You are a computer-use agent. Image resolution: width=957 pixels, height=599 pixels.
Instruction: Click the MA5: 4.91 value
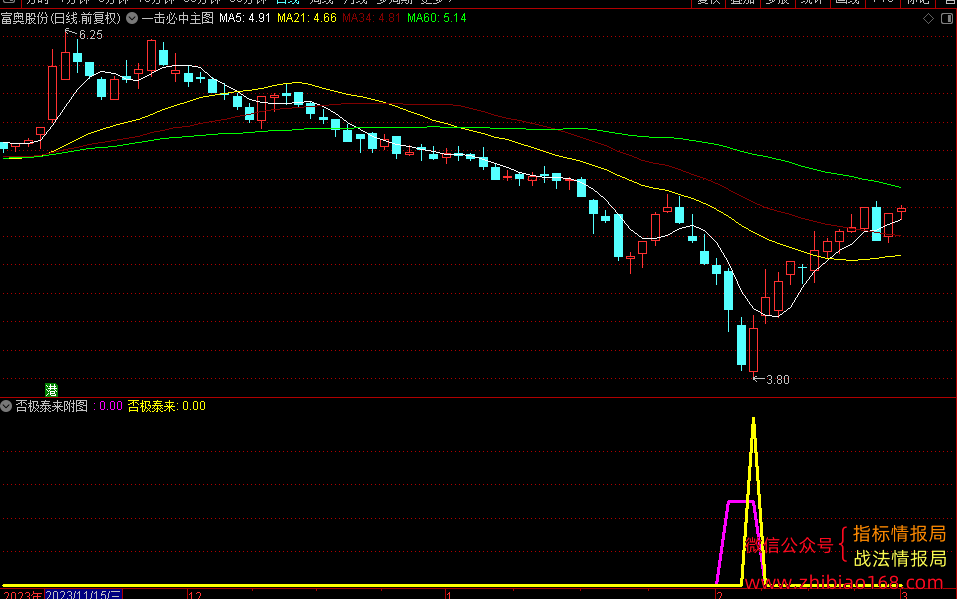pos(245,18)
